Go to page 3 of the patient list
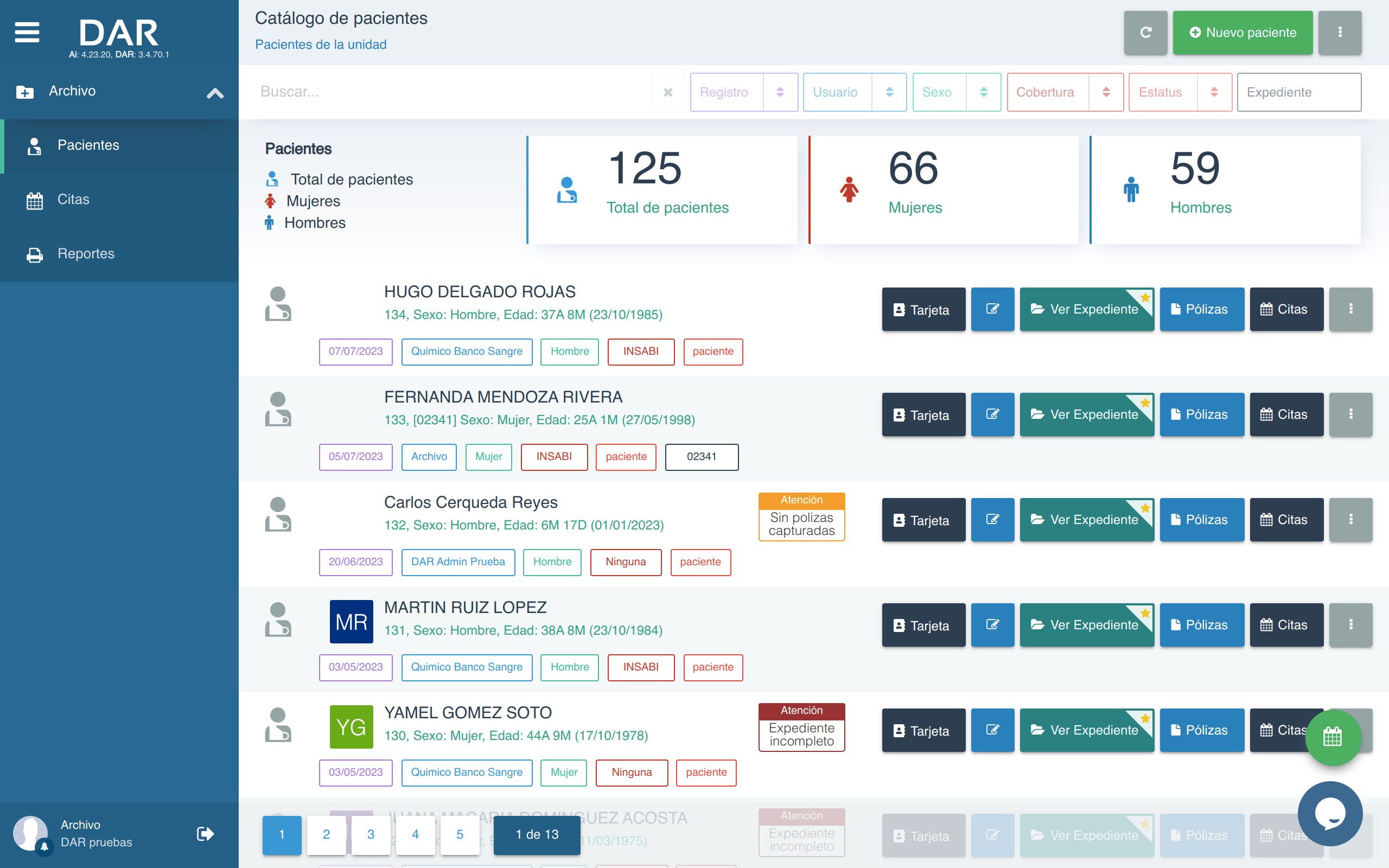Viewport: 1389px width, 868px height. pyautogui.click(x=371, y=834)
